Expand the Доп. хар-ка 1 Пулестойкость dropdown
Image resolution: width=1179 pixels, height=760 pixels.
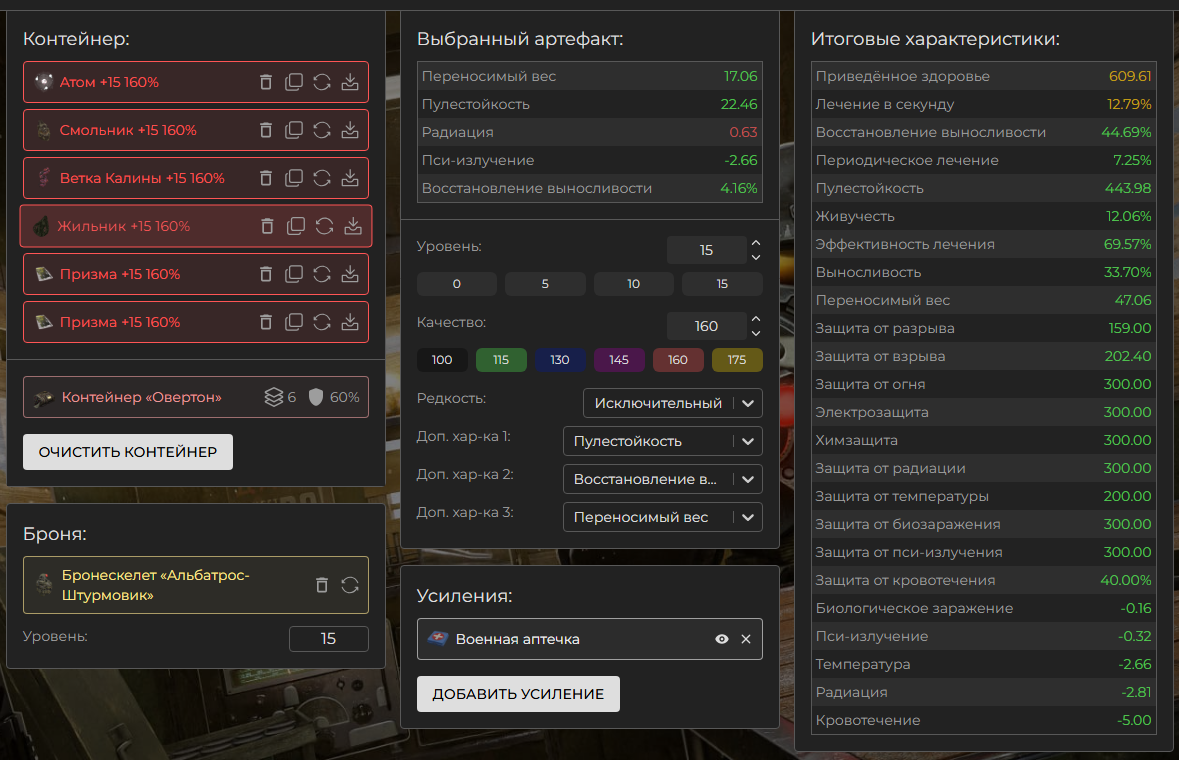pos(662,441)
